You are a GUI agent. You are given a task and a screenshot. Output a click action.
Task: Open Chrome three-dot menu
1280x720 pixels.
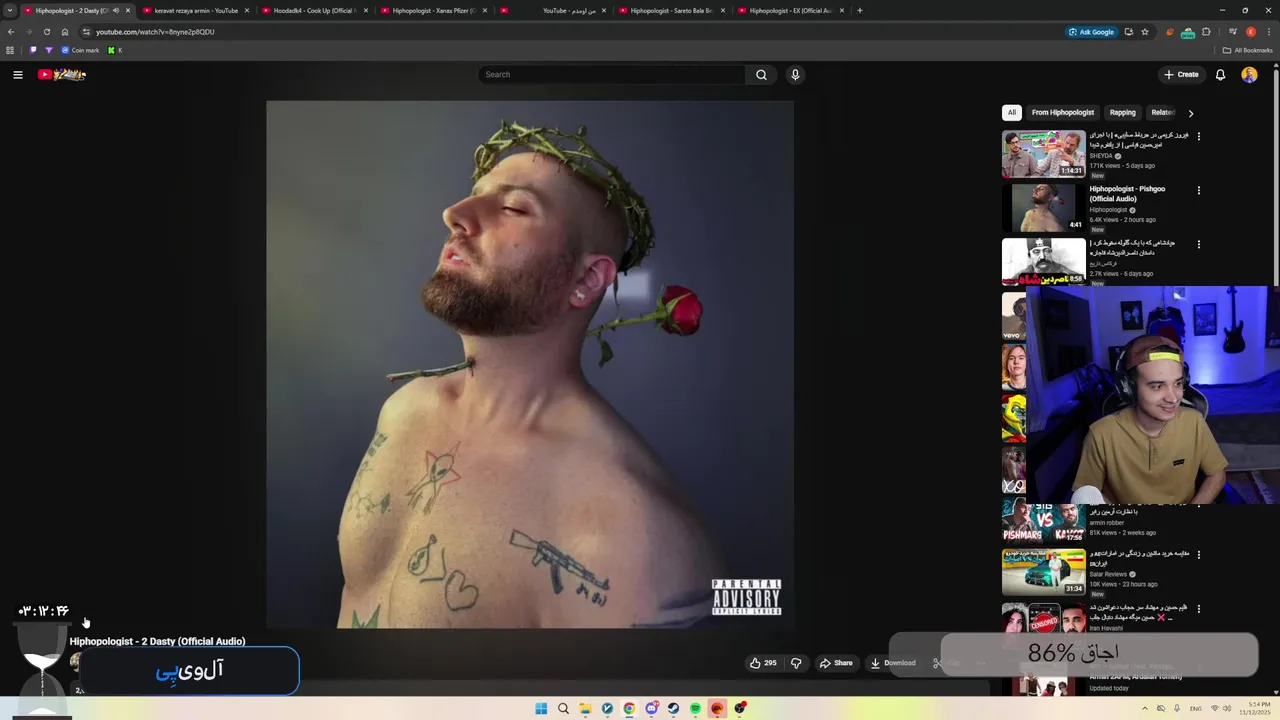[x=1269, y=31]
